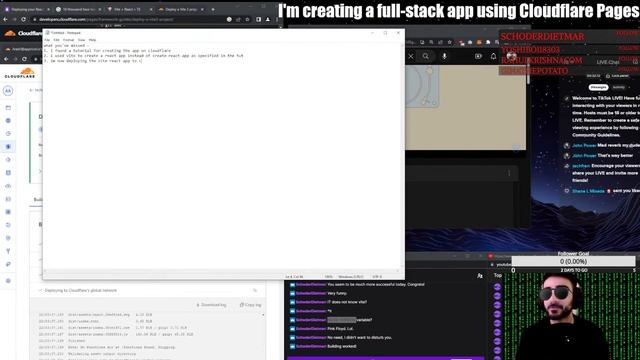Click the orange Cloudflare logo in the dashboard
The width and height of the screenshot is (640, 360).
coord(20,73)
